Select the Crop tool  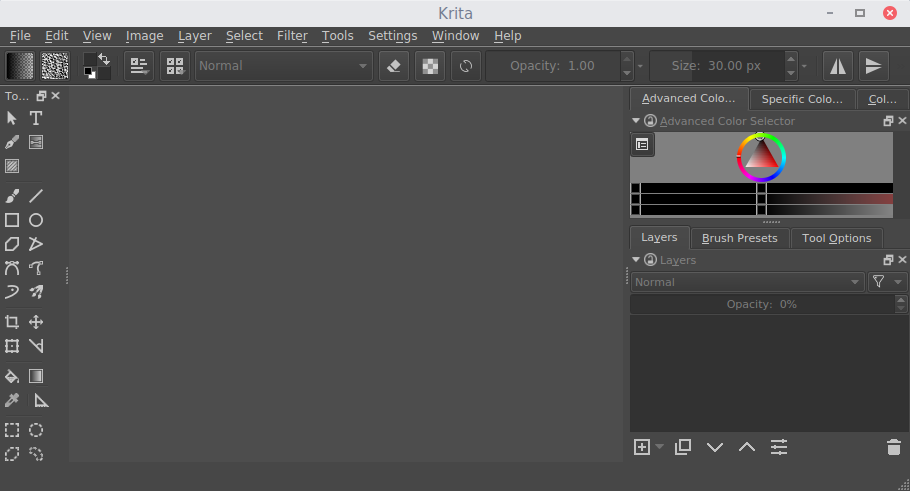tap(12, 322)
